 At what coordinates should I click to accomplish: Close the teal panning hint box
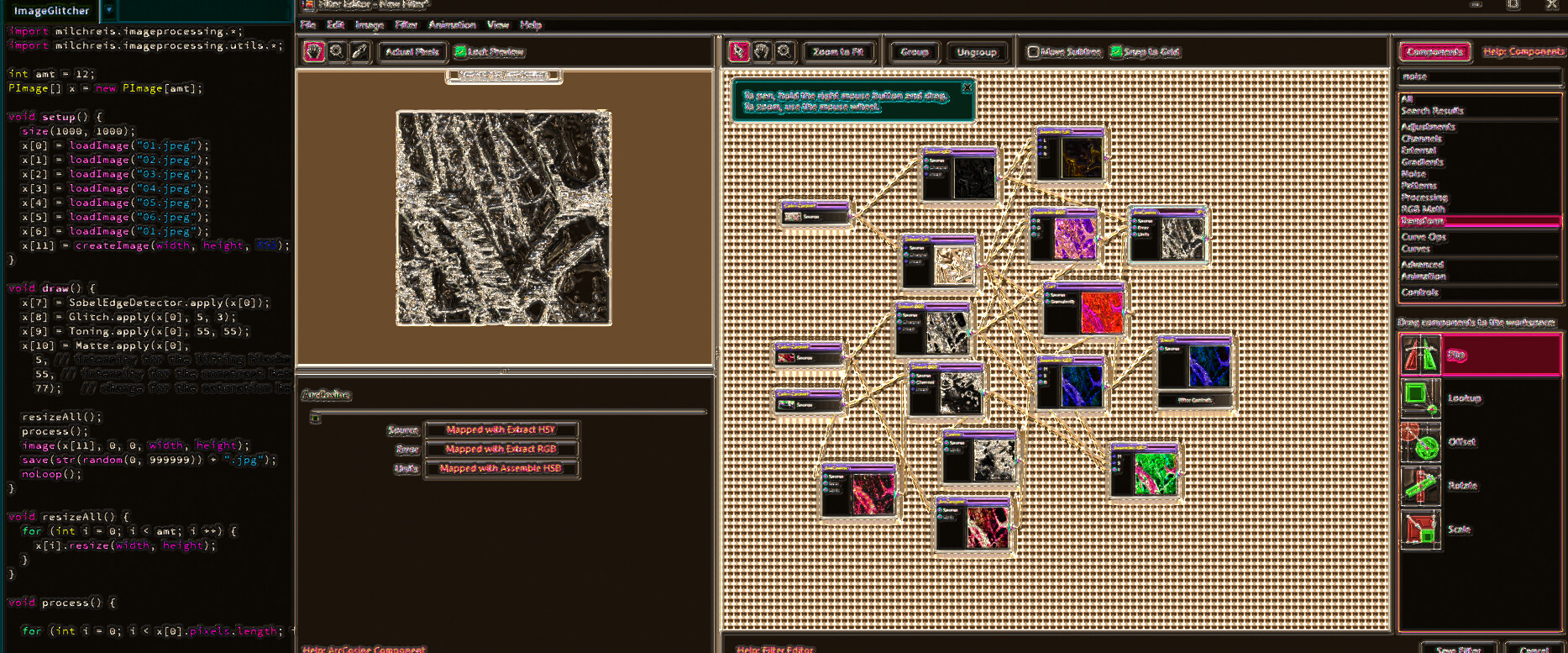(x=967, y=87)
